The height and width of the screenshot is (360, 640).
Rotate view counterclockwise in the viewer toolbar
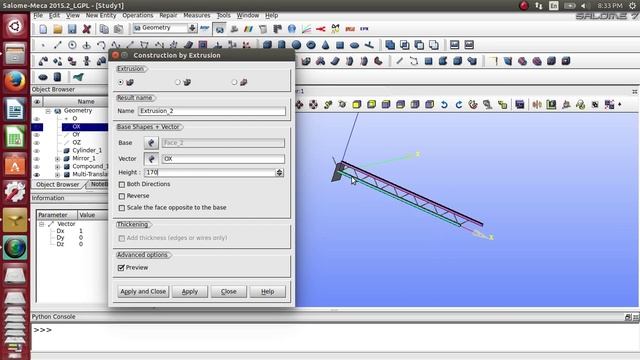click(x=444, y=105)
